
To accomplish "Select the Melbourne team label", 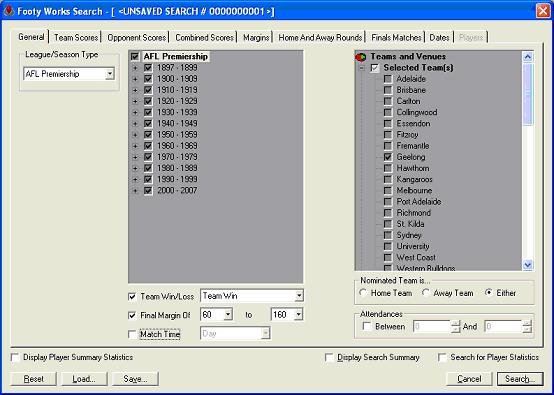I will 414,190.
